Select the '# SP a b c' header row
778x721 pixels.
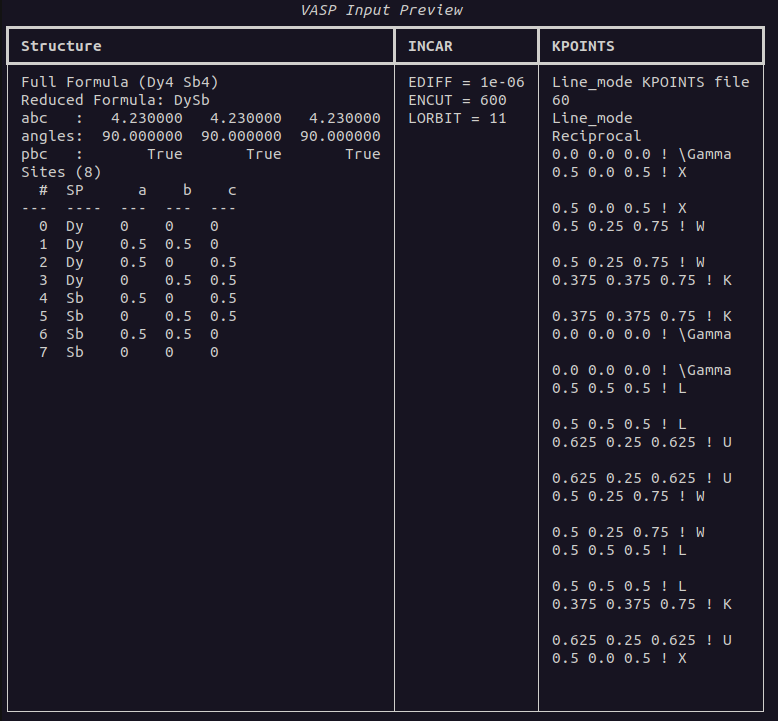137,190
